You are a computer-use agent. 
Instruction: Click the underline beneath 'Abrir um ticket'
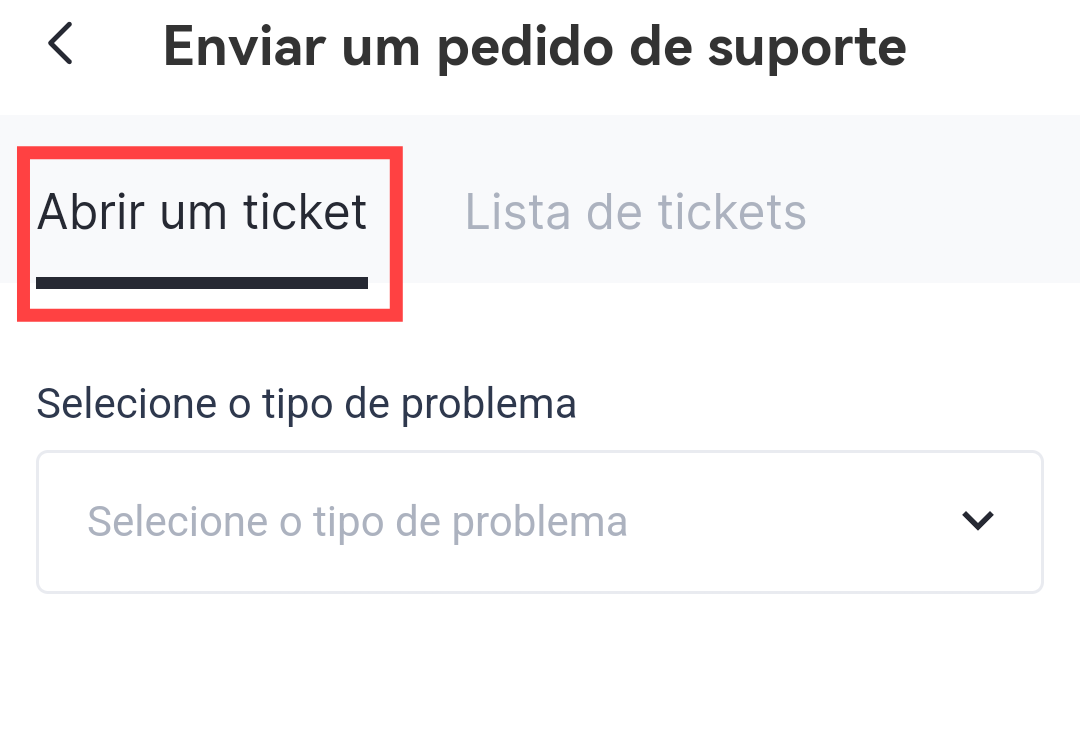coord(202,284)
